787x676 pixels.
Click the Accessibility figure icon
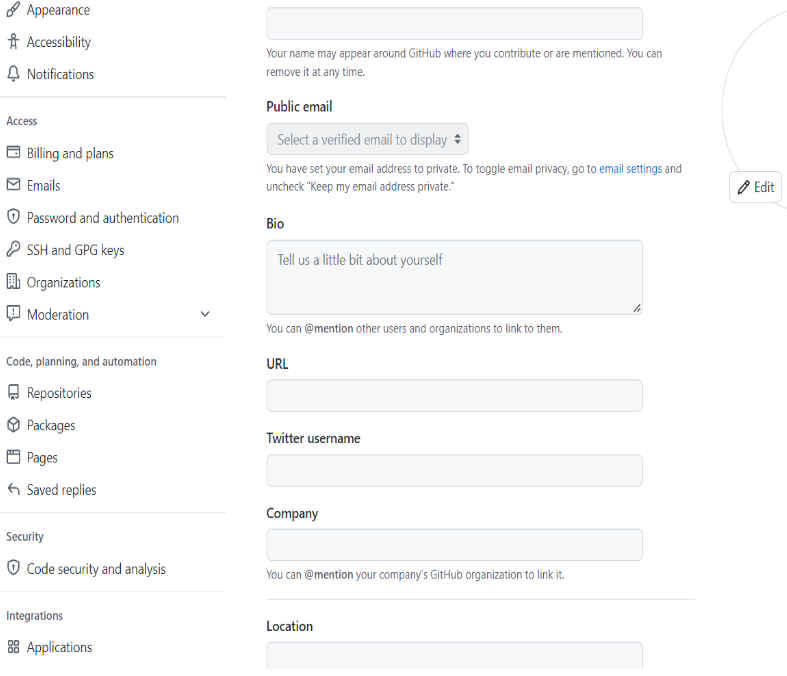tap(13, 42)
